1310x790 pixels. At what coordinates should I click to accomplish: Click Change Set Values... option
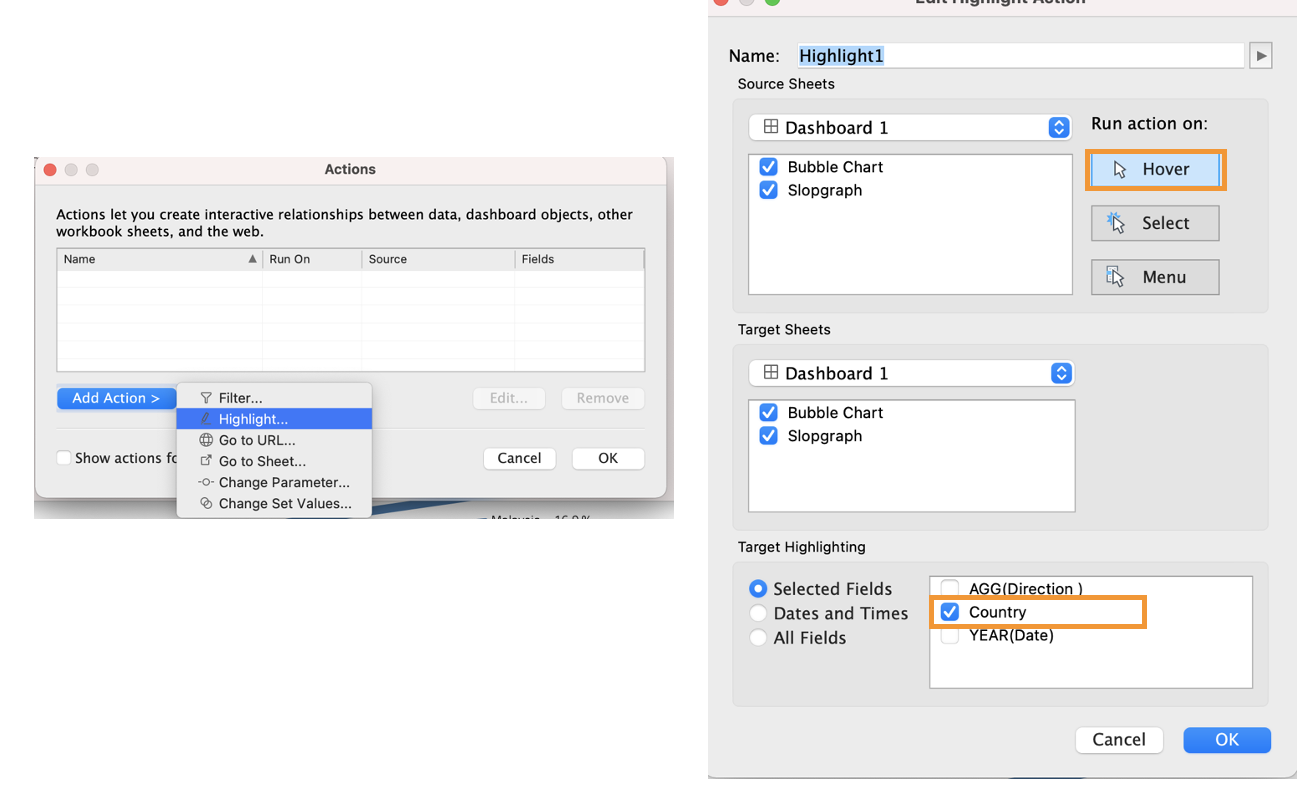[x=285, y=503]
